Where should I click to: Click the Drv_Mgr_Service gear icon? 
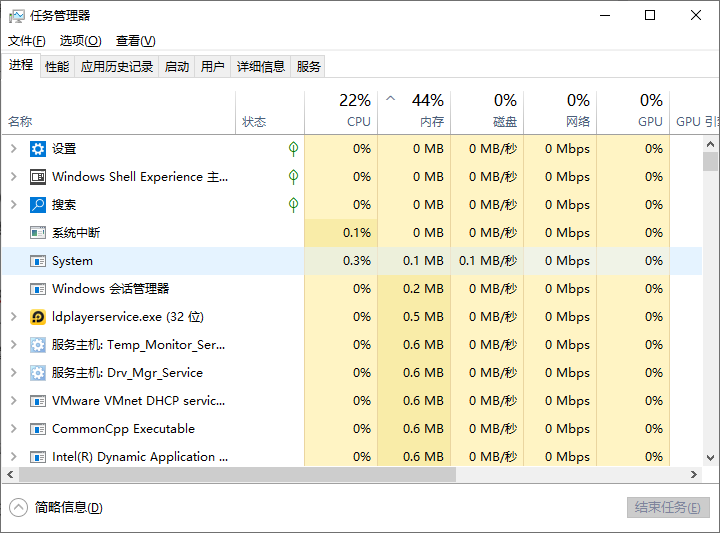pyautogui.click(x=38, y=373)
